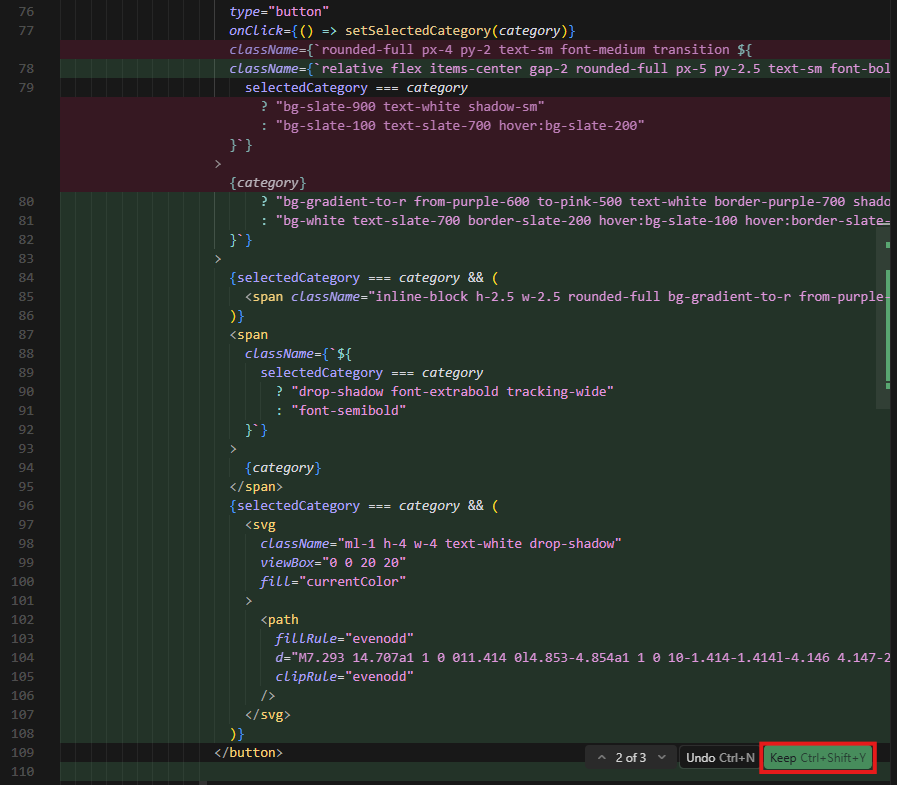Click the viewBox="0 0 20 20" attribute
The image size is (897, 785).
[x=333, y=562]
